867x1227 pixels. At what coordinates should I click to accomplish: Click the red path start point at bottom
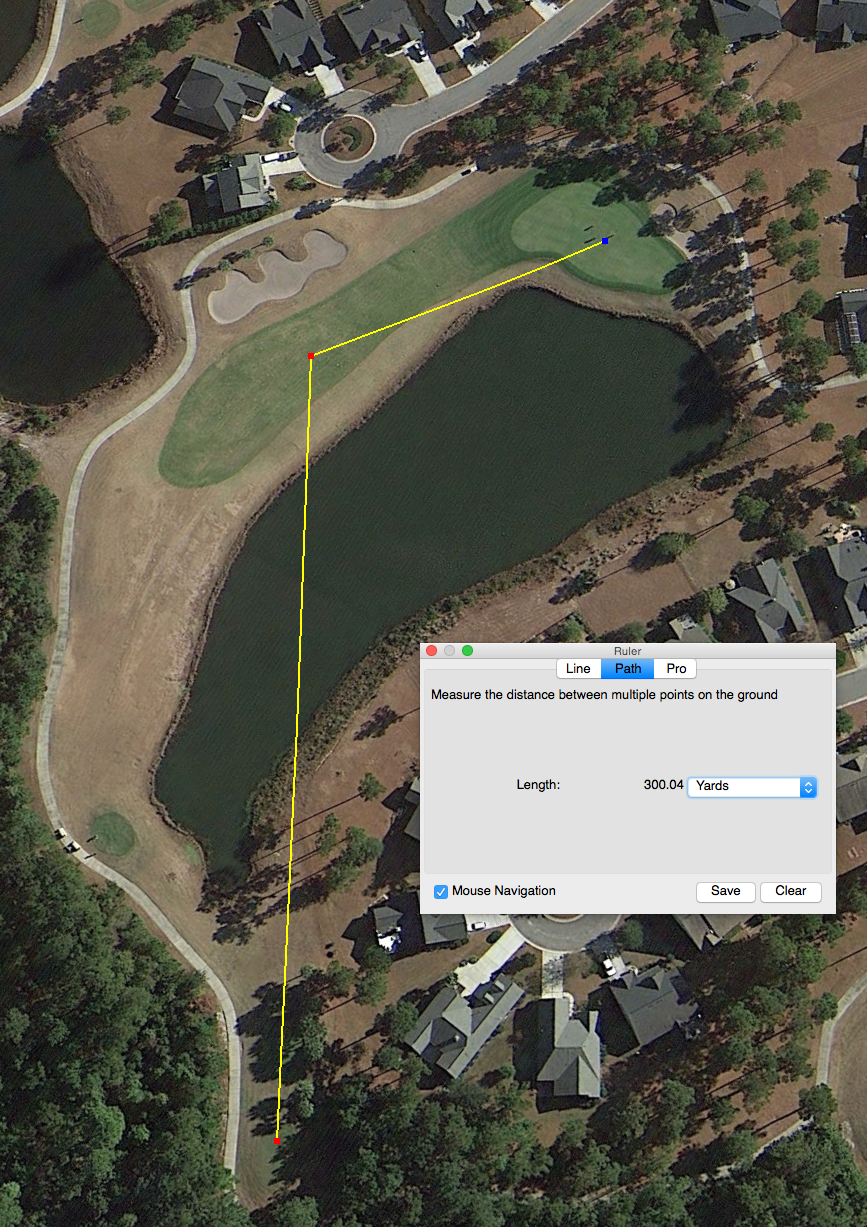tap(276, 1140)
